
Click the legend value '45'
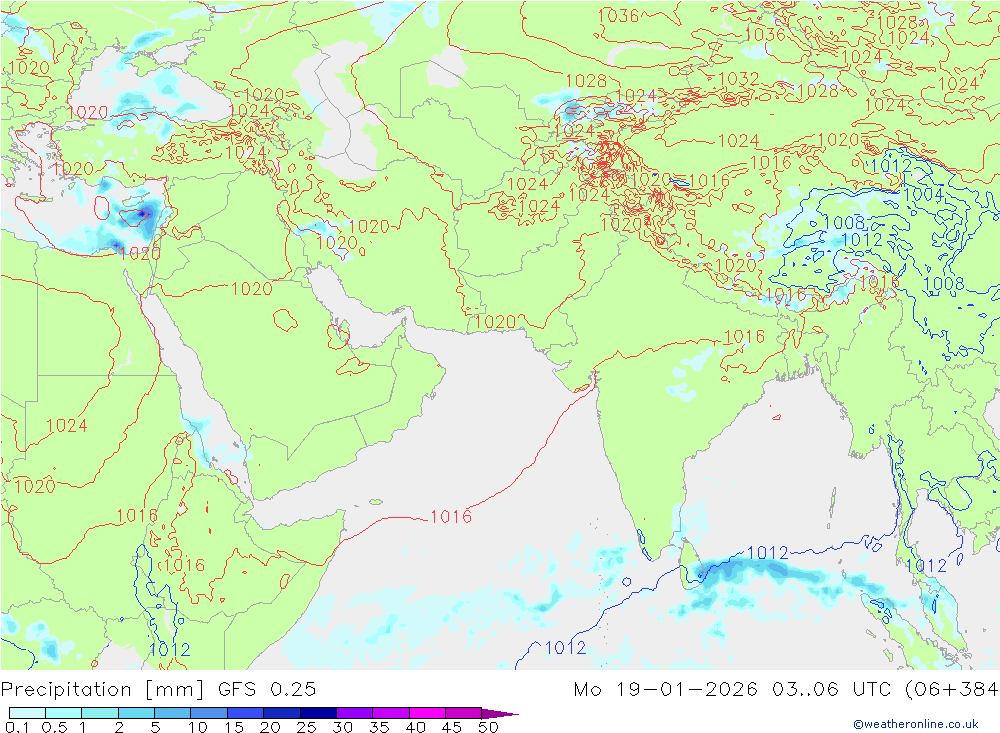[452, 727]
